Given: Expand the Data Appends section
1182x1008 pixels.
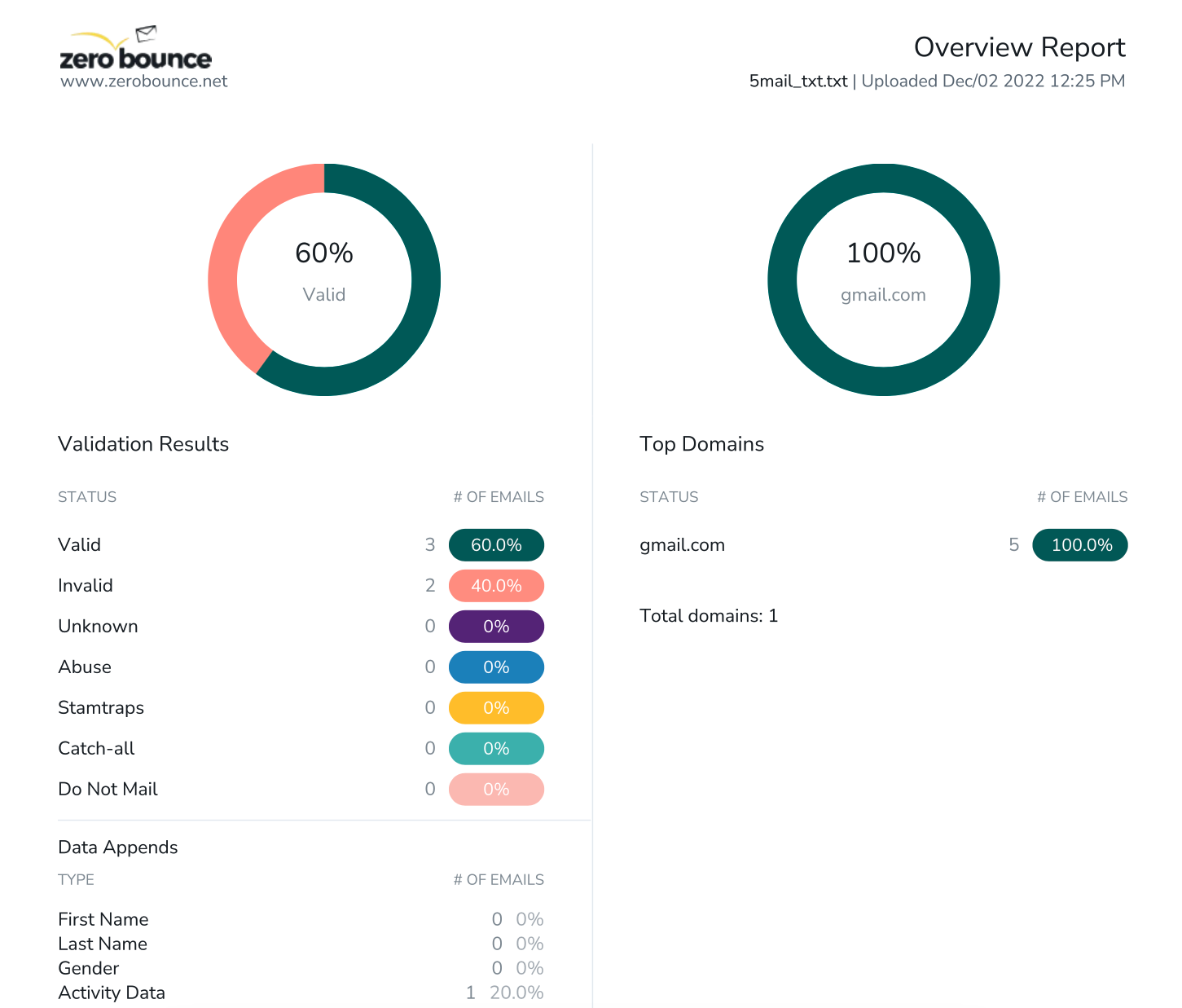Looking at the screenshot, I should (x=117, y=847).
